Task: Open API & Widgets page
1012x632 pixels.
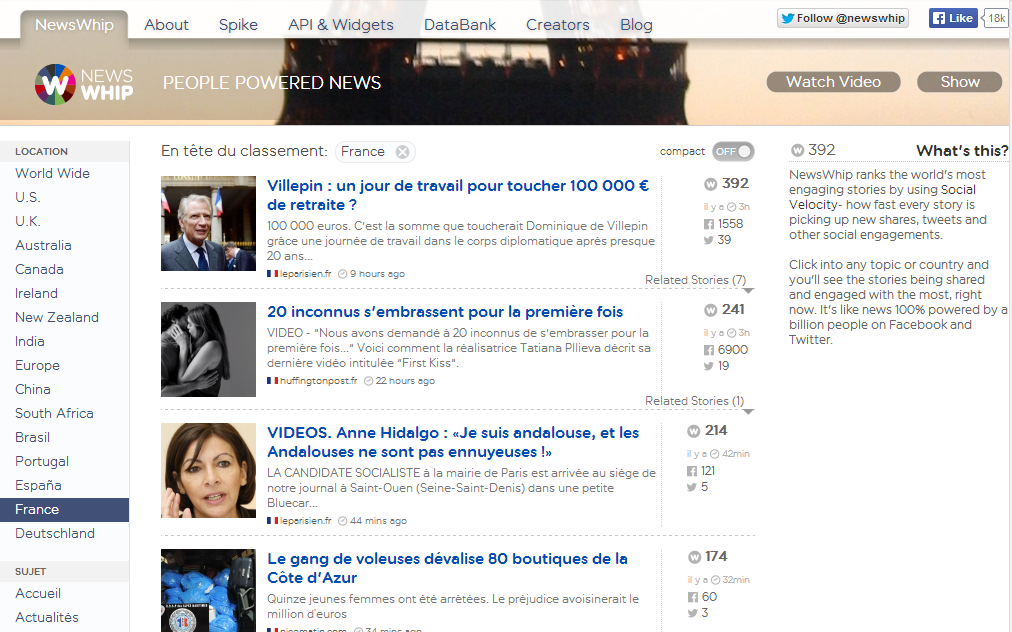Action: (341, 25)
